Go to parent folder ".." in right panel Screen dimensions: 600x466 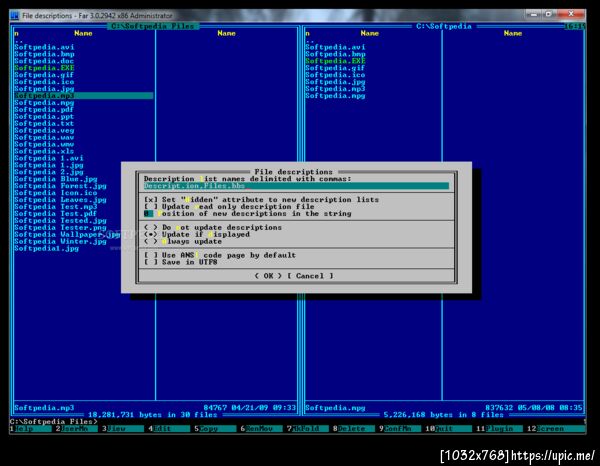310,40
